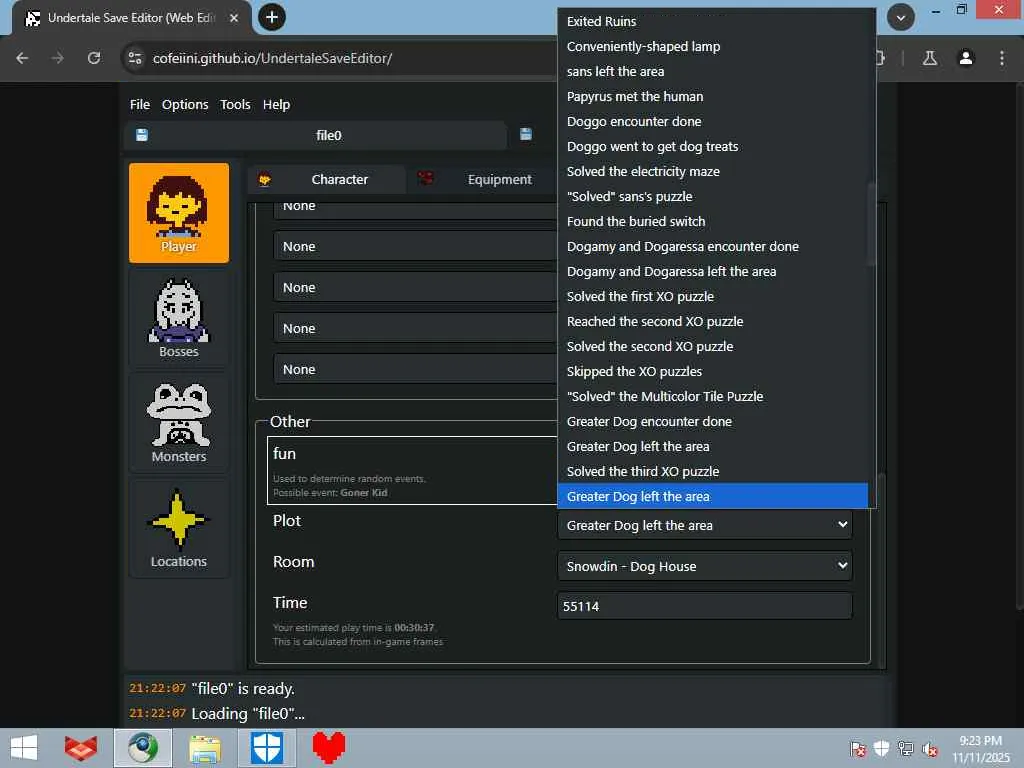This screenshot has width=1024, height=768.
Task: View site information icon in address bar
Action: point(135,58)
